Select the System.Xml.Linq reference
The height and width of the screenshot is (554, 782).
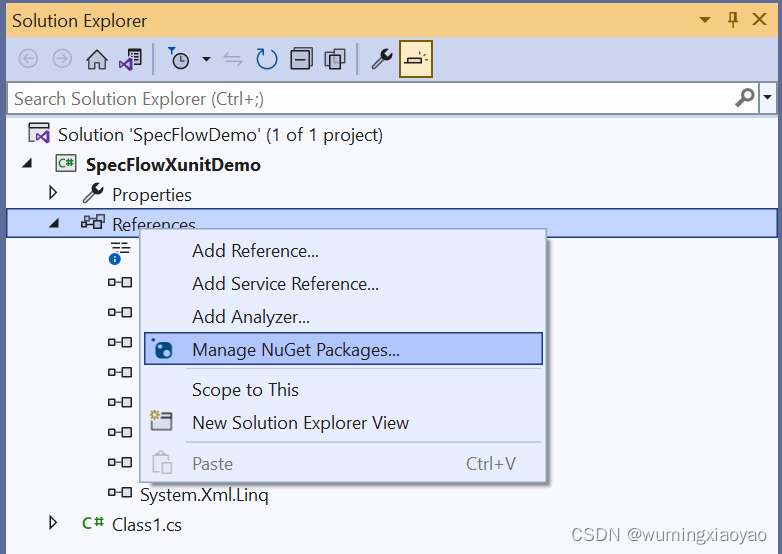point(204,495)
